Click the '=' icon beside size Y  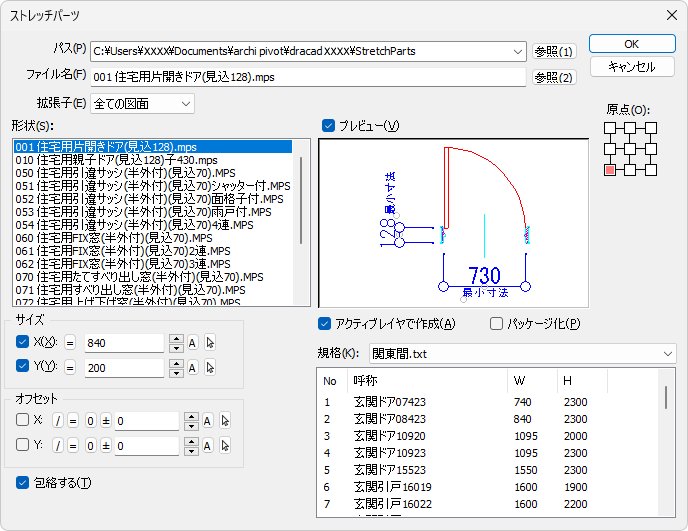71,368
